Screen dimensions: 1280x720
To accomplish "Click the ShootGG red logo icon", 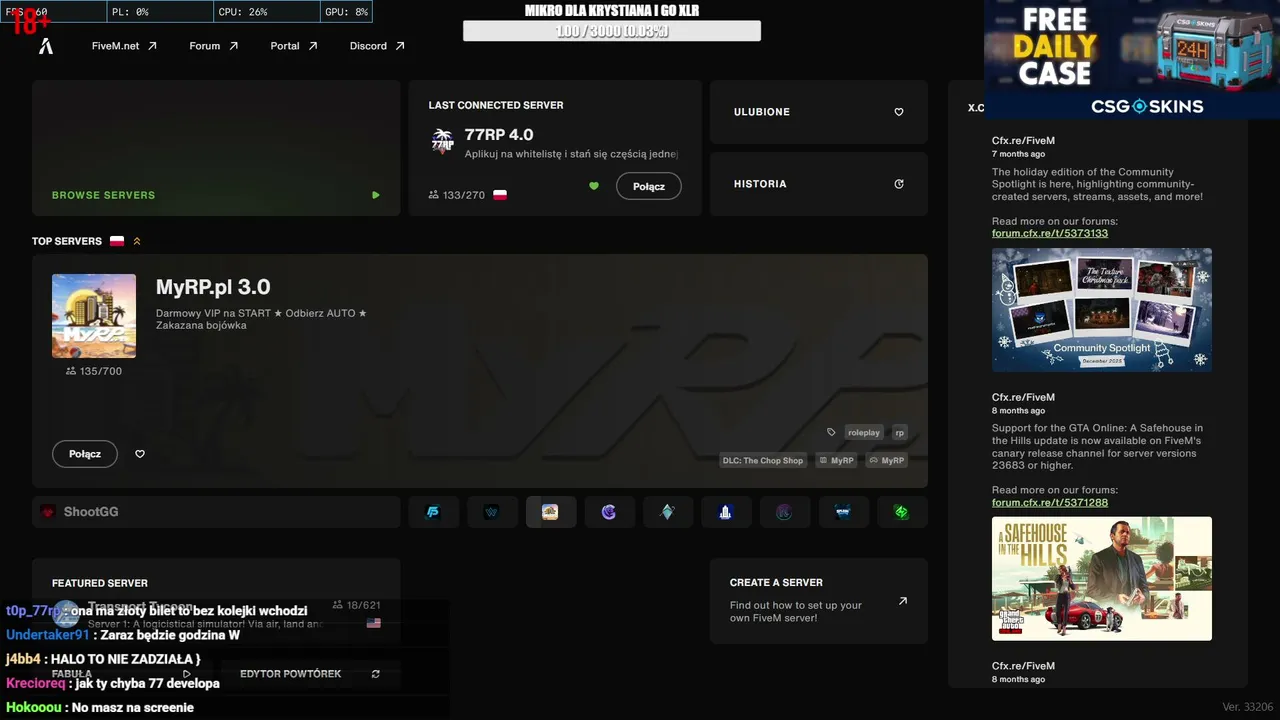I will (47, 512).
